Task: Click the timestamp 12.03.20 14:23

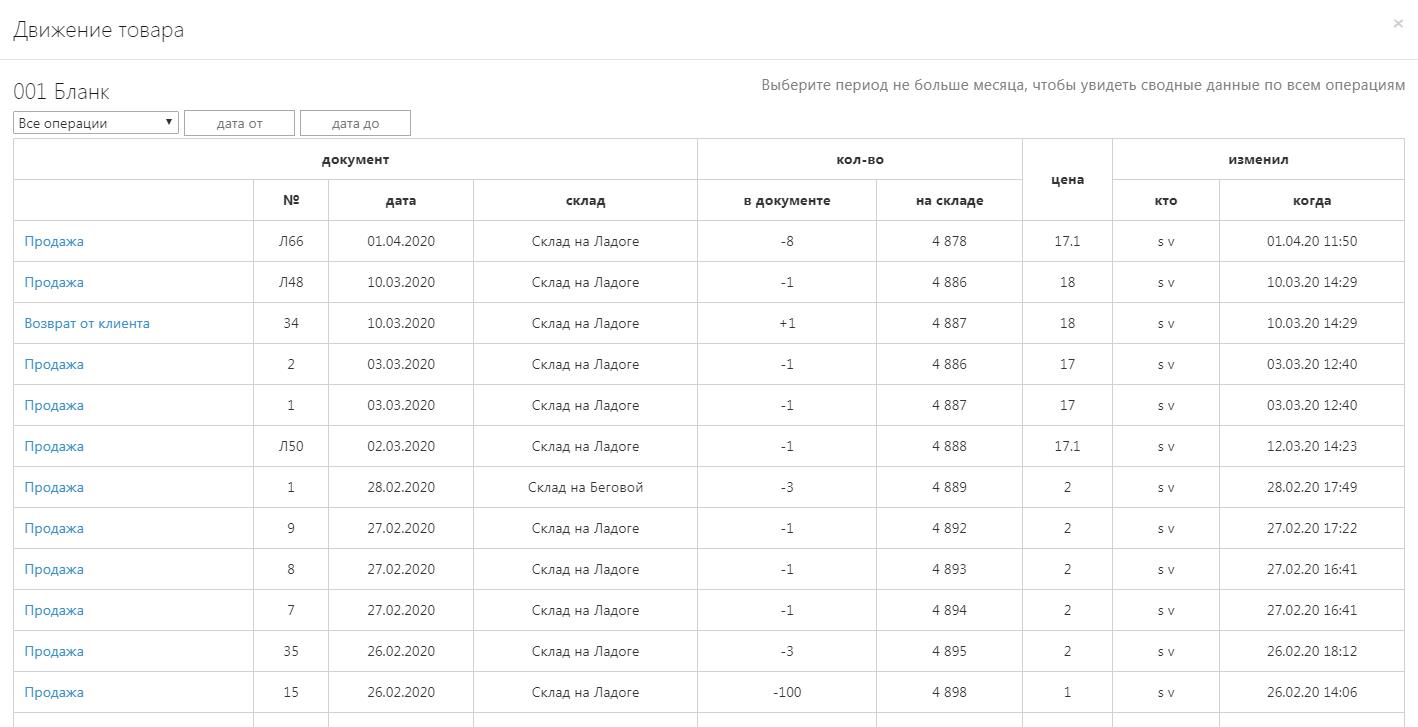Action: [1312, 446]
